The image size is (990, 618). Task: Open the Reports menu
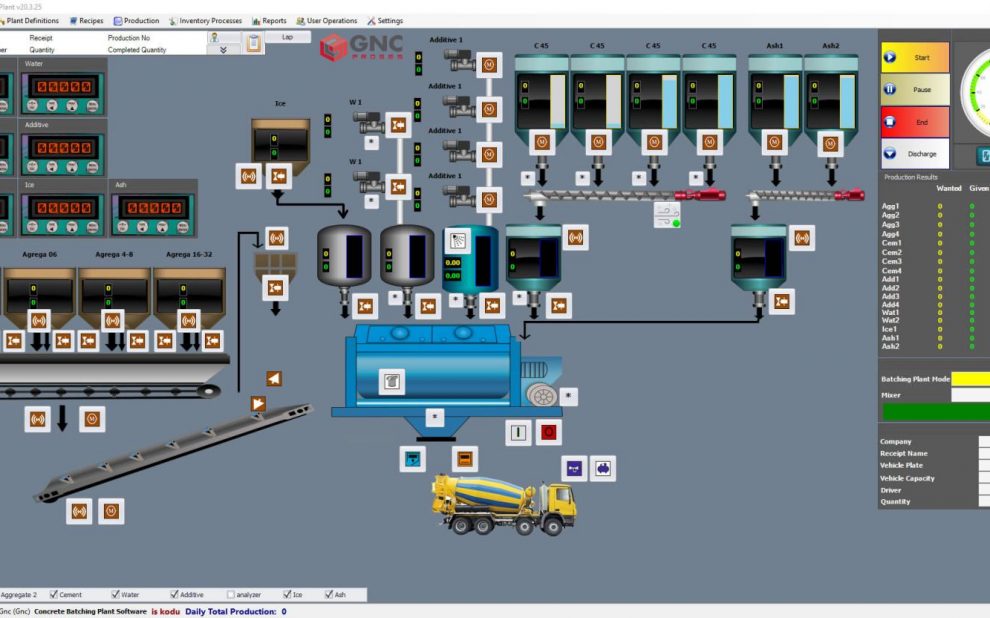pyautogui.click(x=270, y=21)
